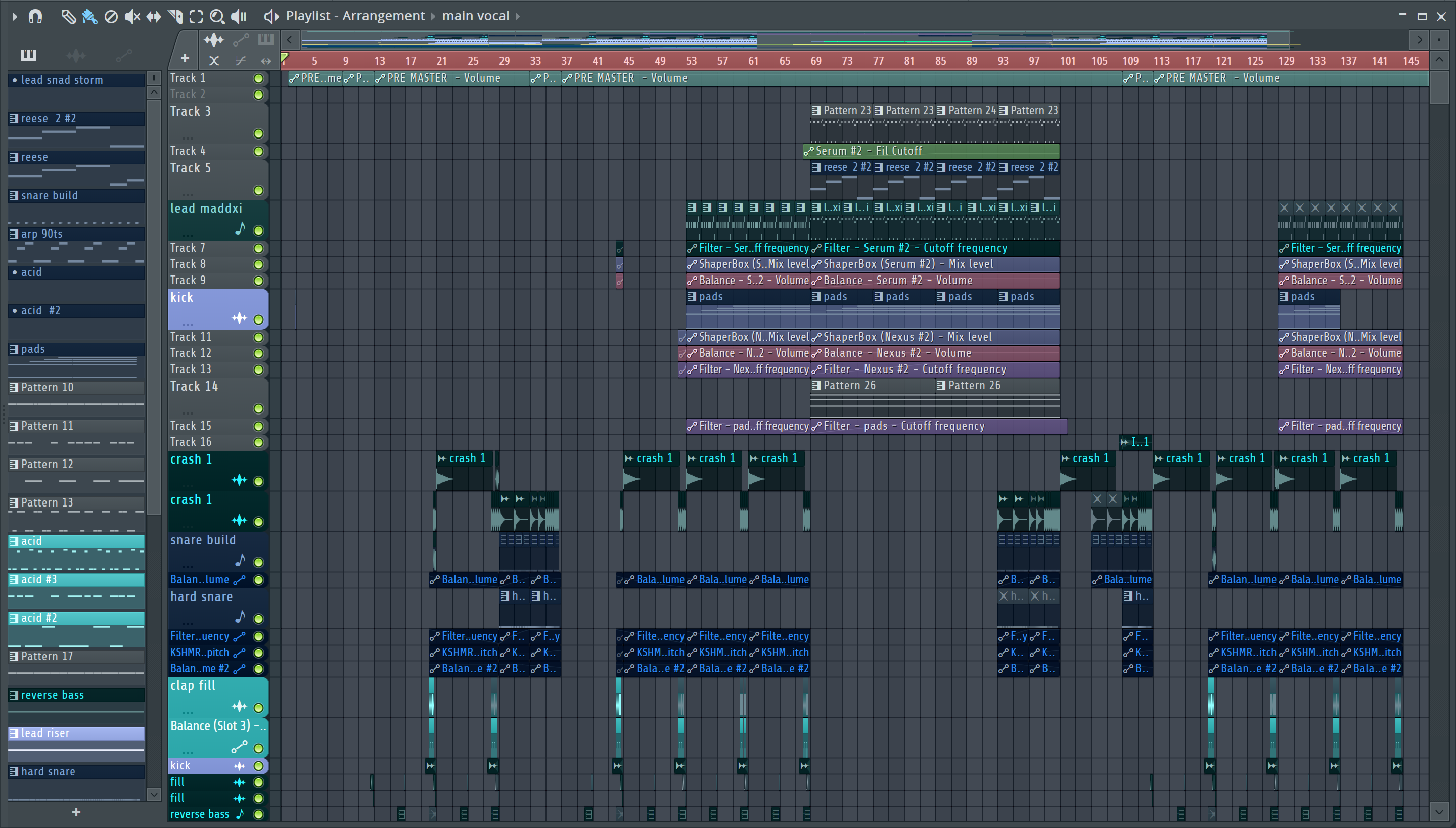The image size is (1456, 828).
Task: Focus automation clips filter icon
Action: coord(241,40)
